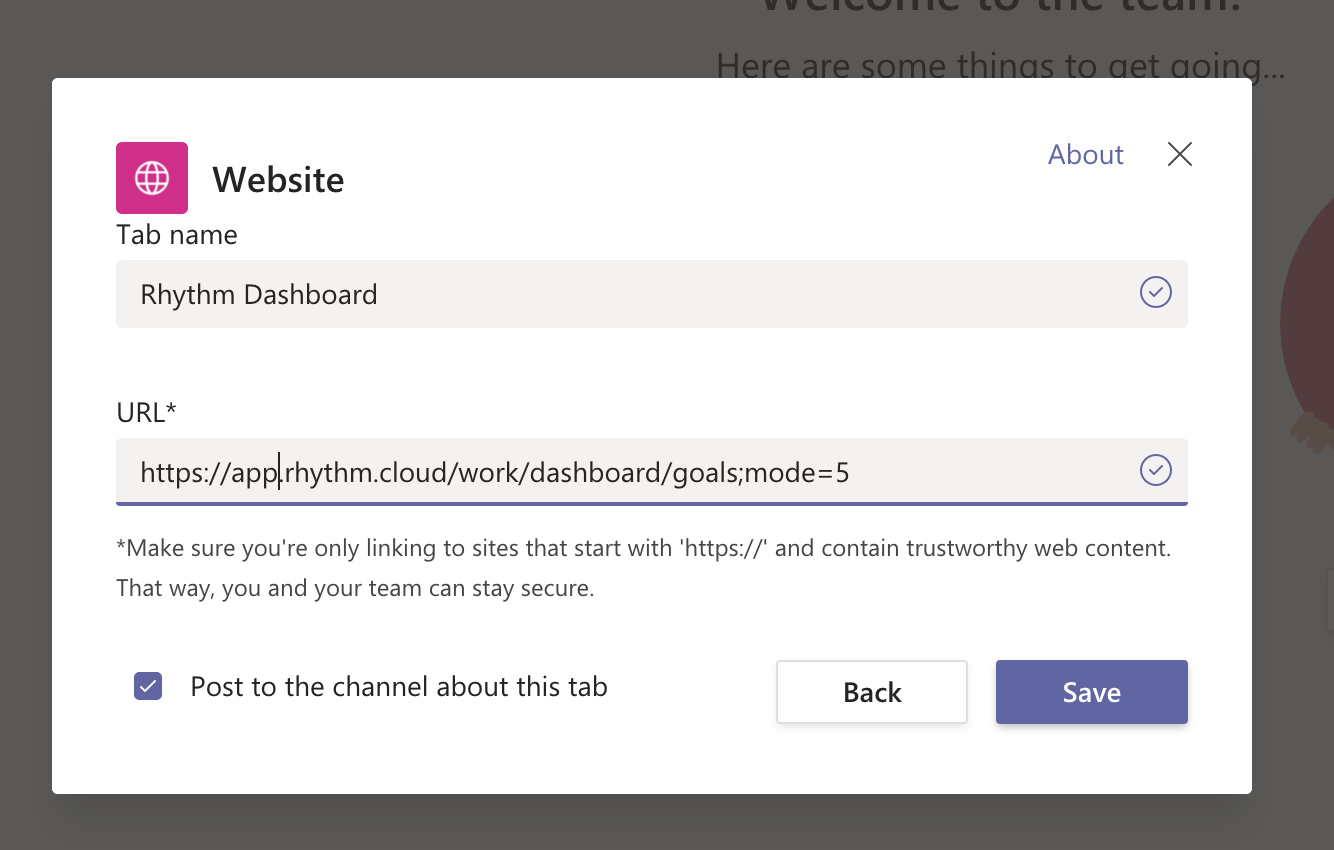
Task: Click the pink Website globe icon
Action: click(x=152, y=178)
